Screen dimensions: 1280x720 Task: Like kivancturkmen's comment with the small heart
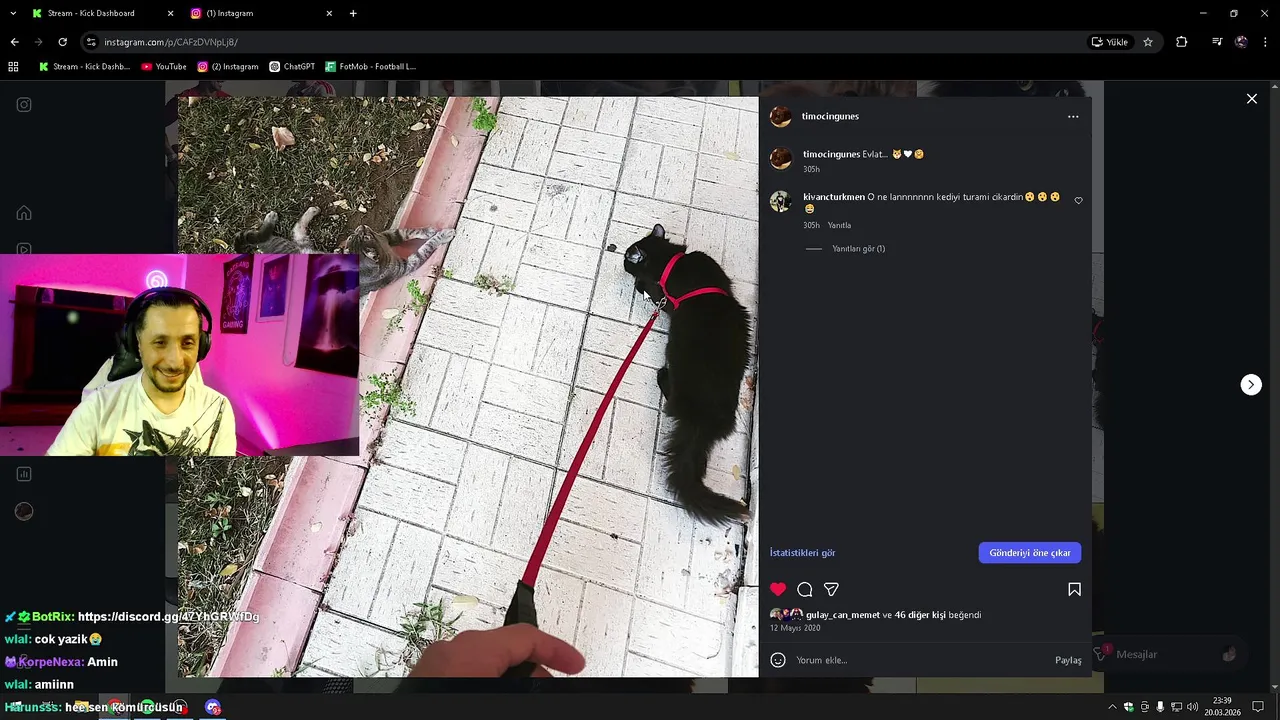(1078, 201)
